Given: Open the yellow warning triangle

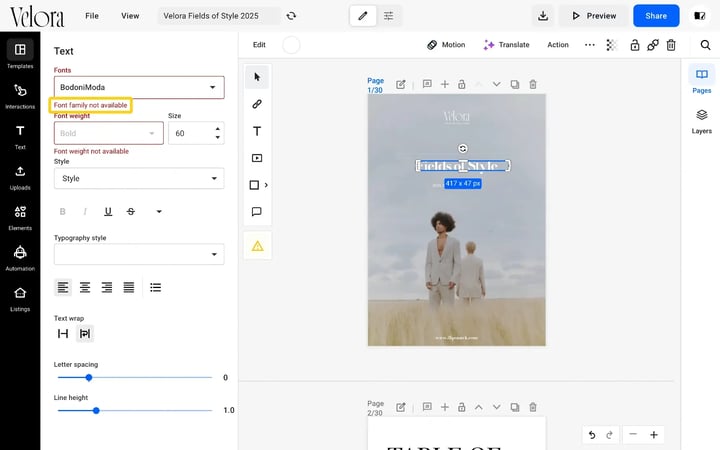Looking at the screenshot, I should 258,246.
